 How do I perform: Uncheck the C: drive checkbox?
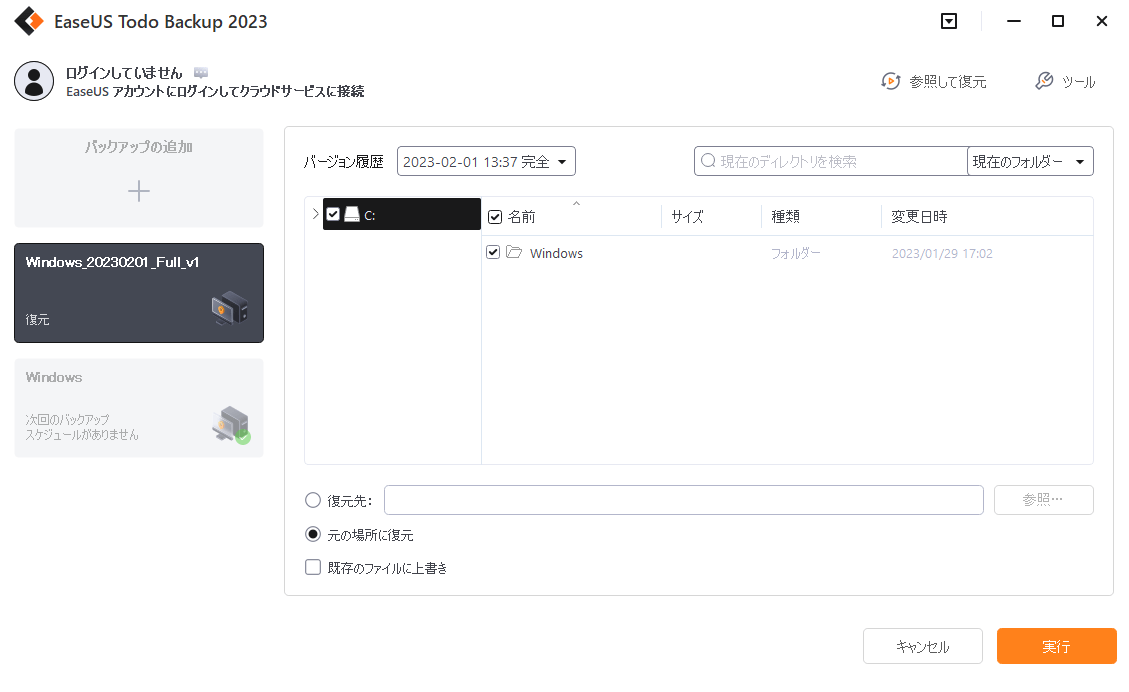pyautogui.click(x=334, y=213)
